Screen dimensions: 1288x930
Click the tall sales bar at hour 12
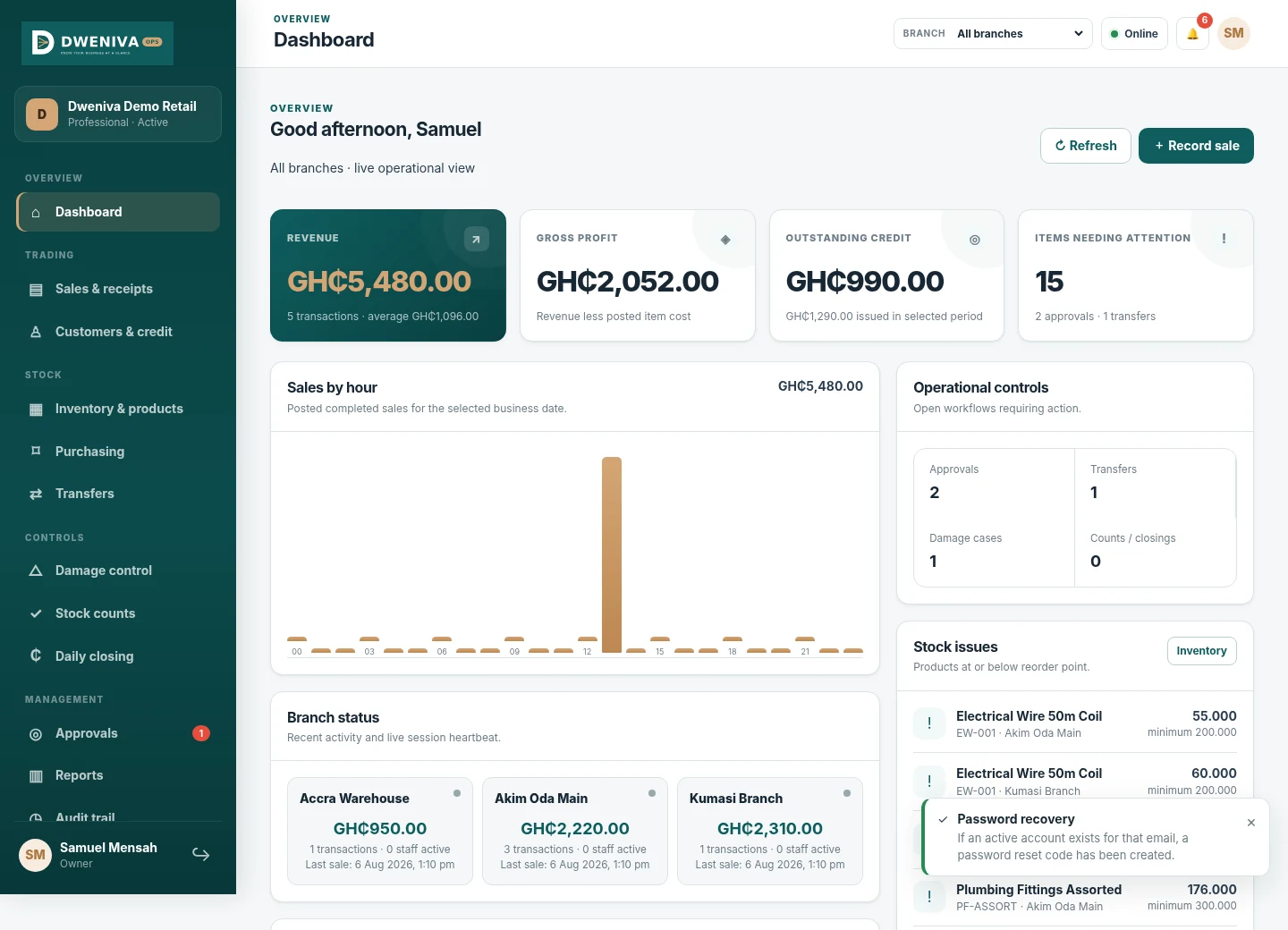[612, 554]
